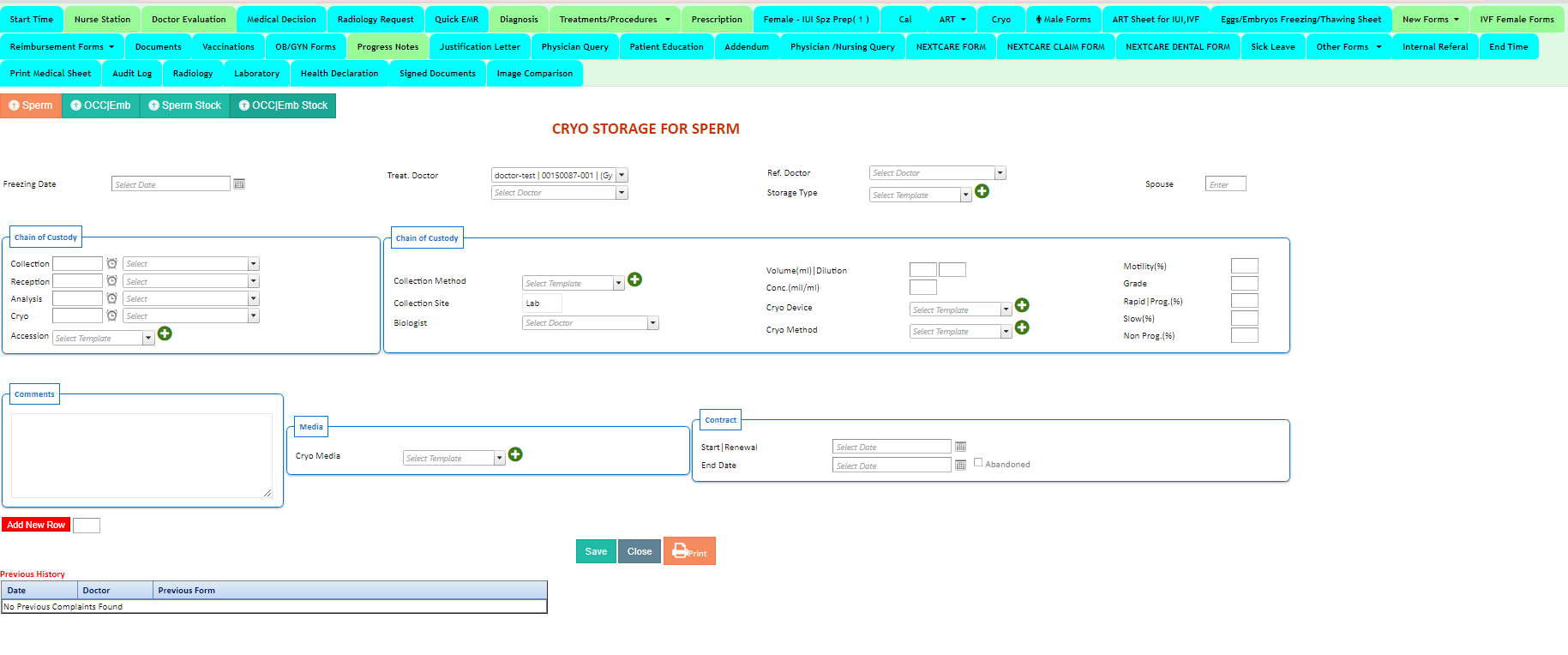This screenshot has width=1568, height=655.
Task: Click the End Date input field
Action: coord(892,466)
